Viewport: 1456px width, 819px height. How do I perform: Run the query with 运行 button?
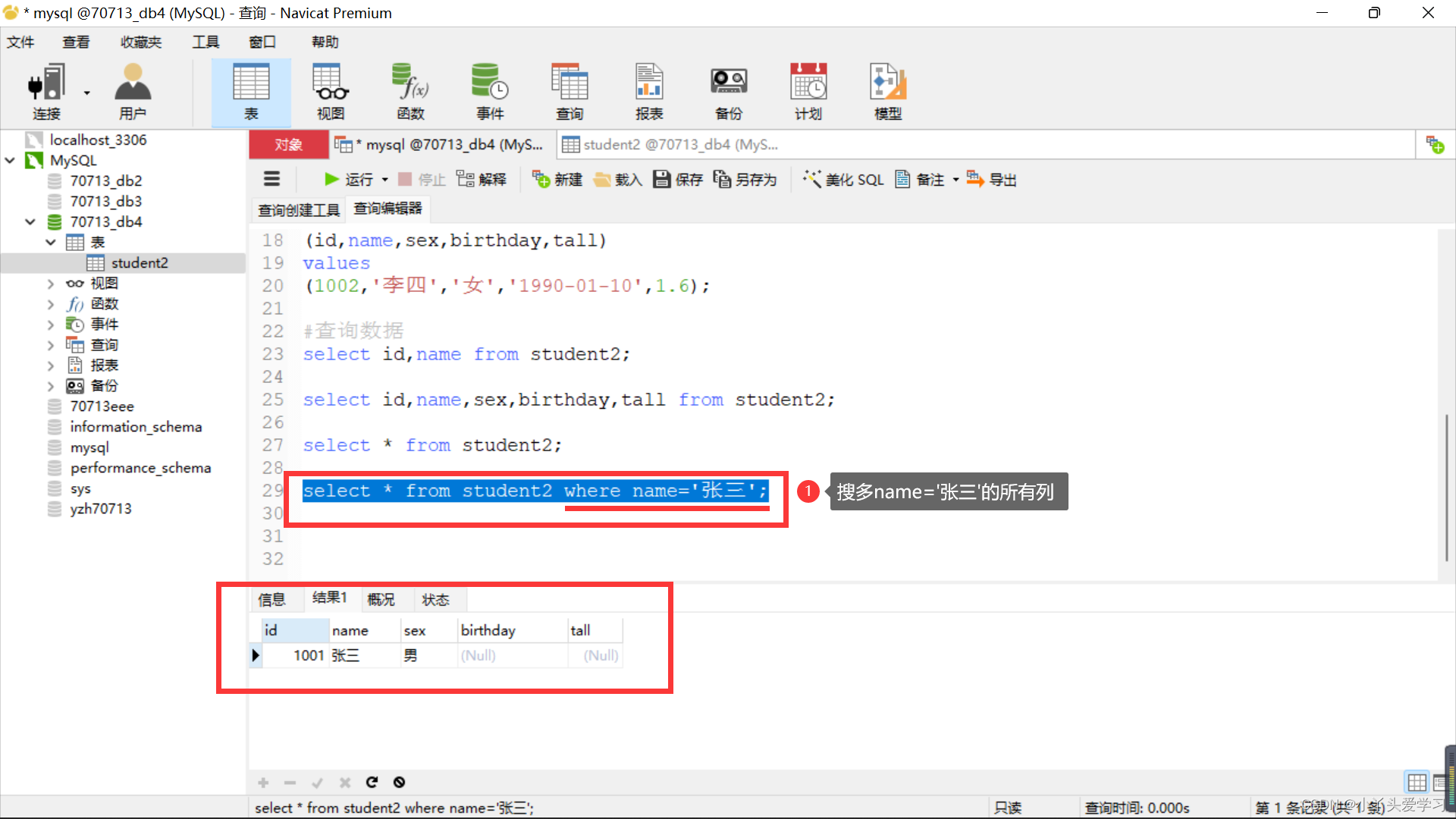349,180
